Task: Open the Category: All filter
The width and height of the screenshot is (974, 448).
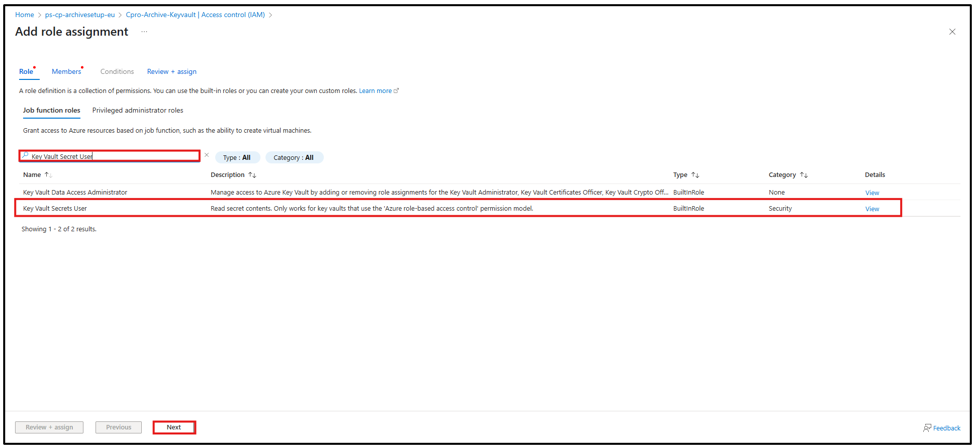Action: coord(293,158)
